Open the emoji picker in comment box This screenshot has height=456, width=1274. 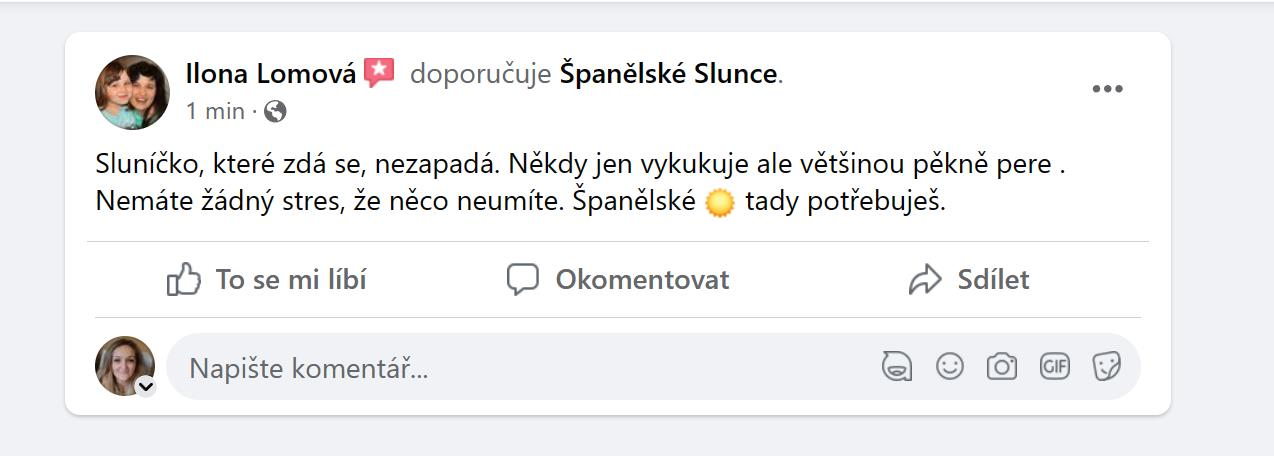[x=949, y=367]
